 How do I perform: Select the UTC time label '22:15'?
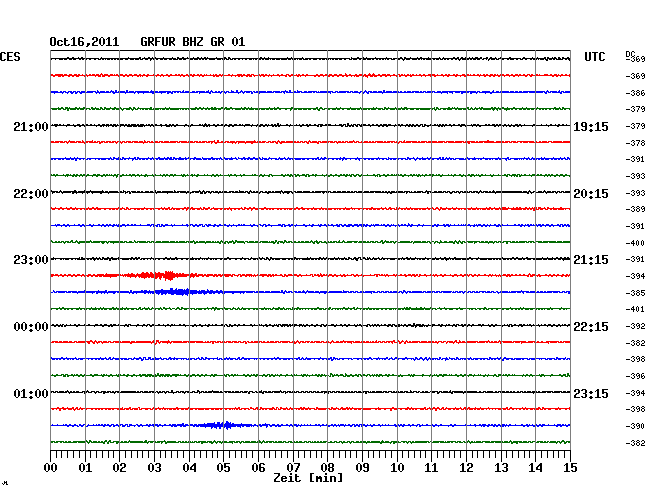pos(591,327)
